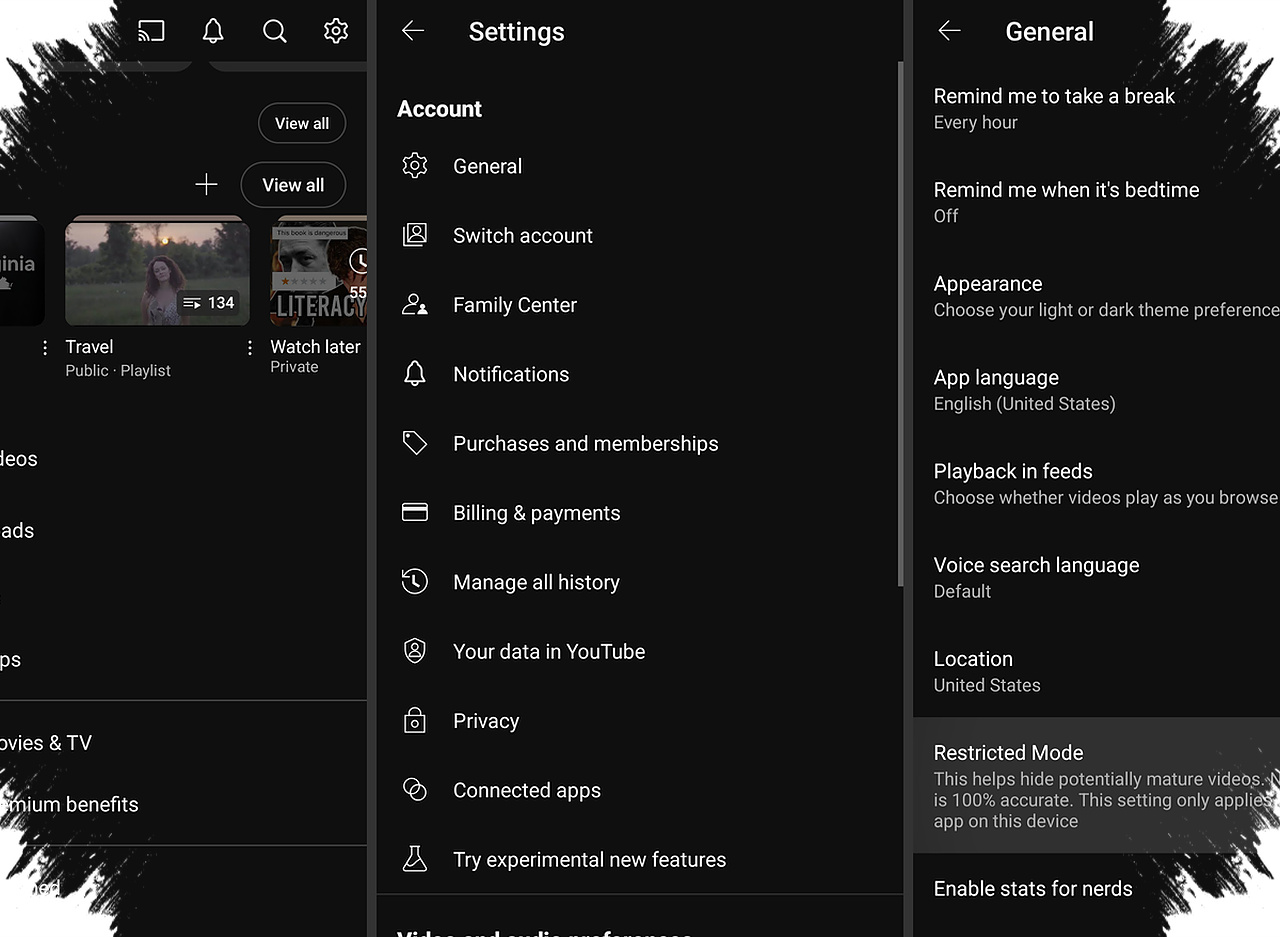Tap the plus icon to create playlist
The width and height of the screenshot is (1280, 937).
coord(206,184)
